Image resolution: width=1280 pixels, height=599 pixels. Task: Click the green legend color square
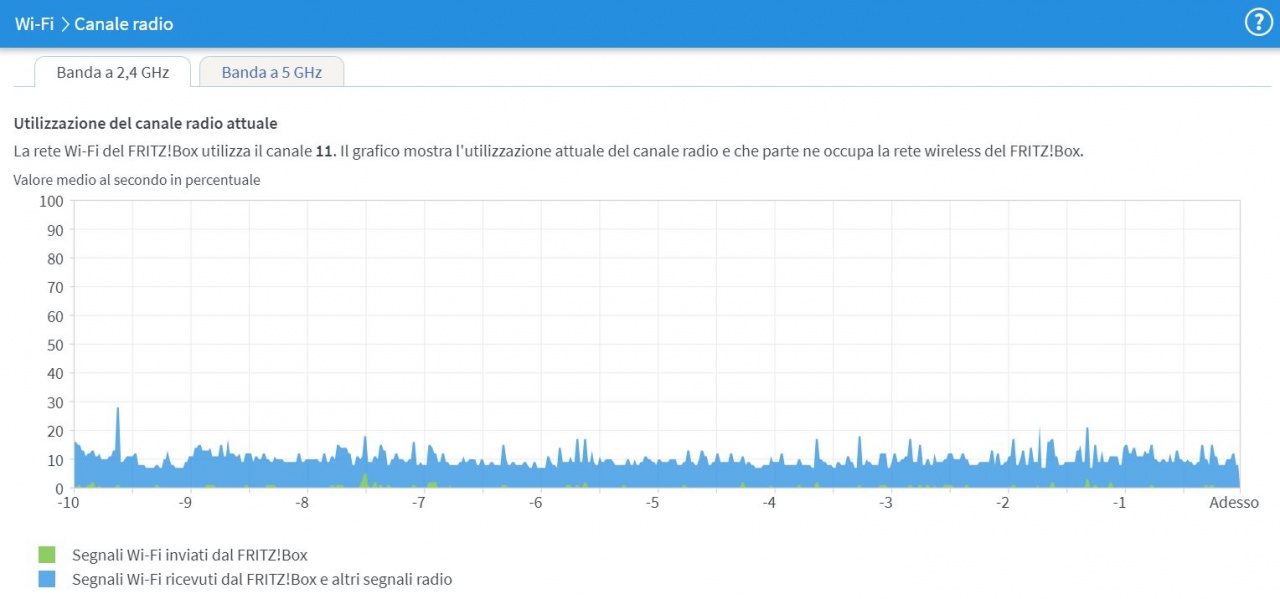click(47, 554)
